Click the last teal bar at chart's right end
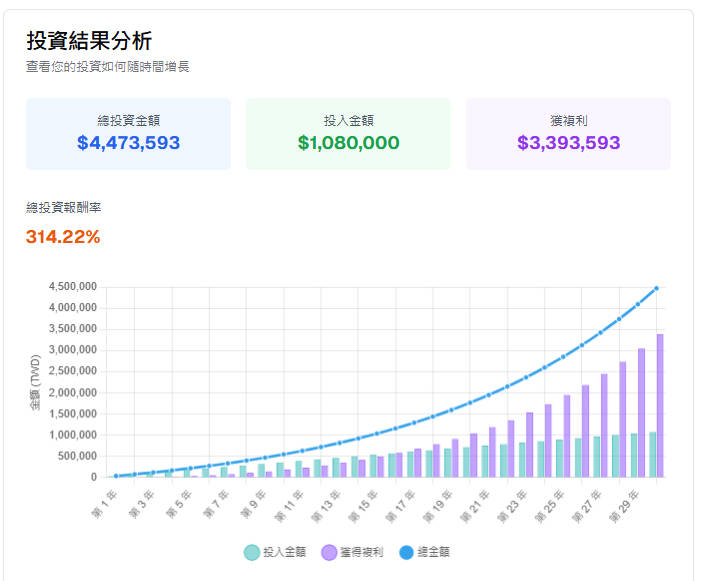Screen dimensions: 704x581 click(x=652, y=454)
